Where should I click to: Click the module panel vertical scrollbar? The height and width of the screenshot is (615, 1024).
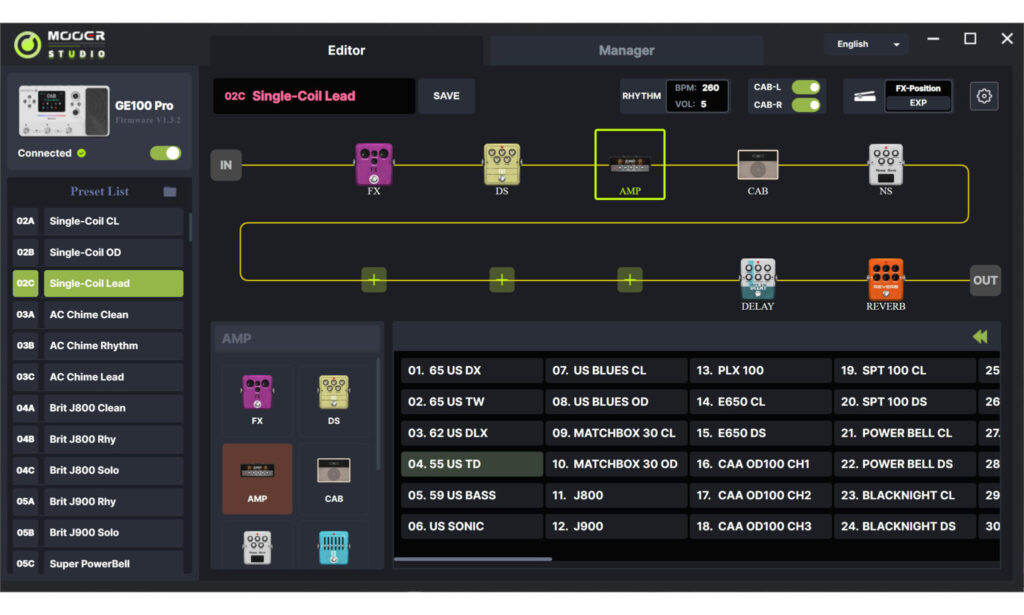378,413
